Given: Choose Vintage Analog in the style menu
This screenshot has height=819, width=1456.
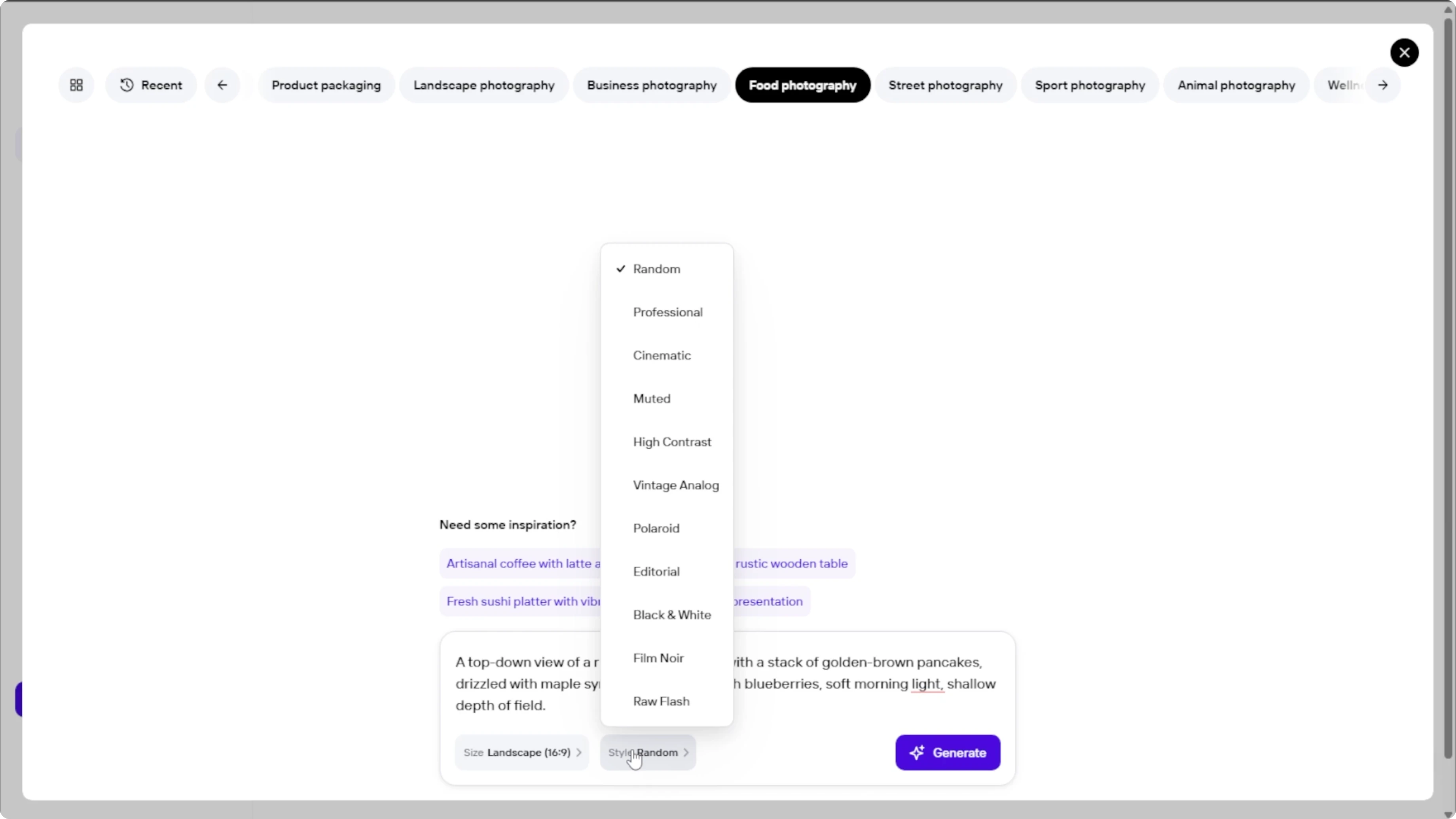Looking at the screenshot, I should 667,485.
